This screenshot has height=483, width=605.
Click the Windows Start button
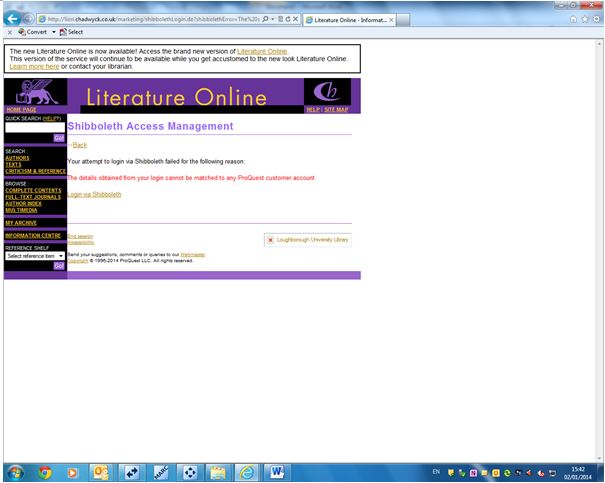[15, 471]
